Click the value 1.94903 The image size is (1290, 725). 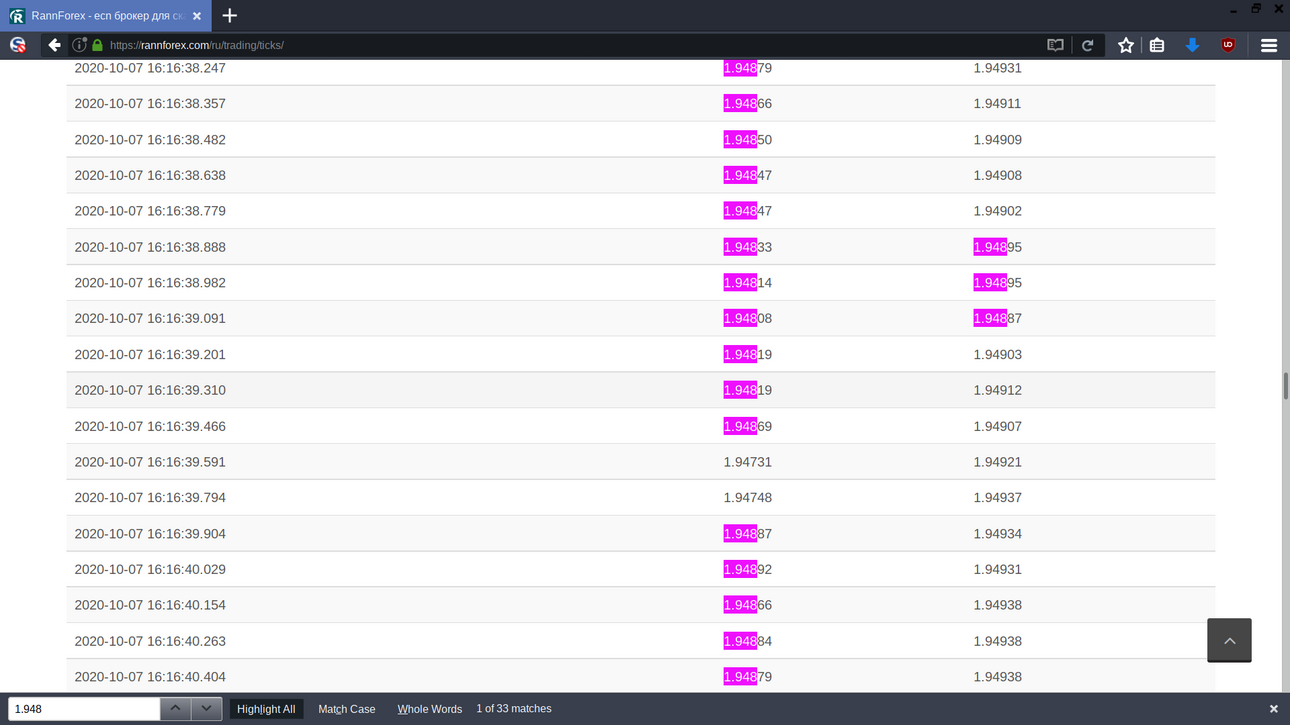998,355
